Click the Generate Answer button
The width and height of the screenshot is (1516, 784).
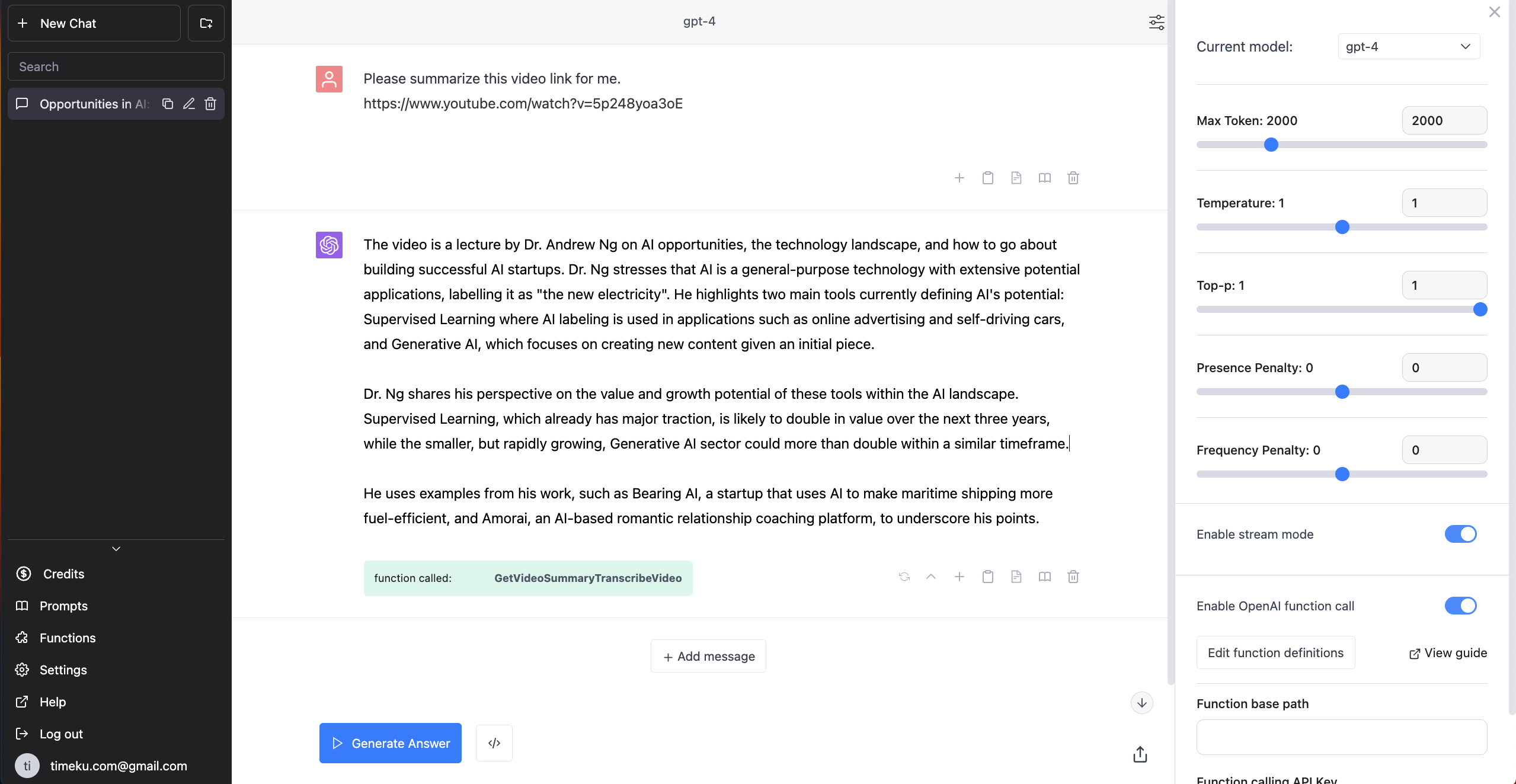390,743
